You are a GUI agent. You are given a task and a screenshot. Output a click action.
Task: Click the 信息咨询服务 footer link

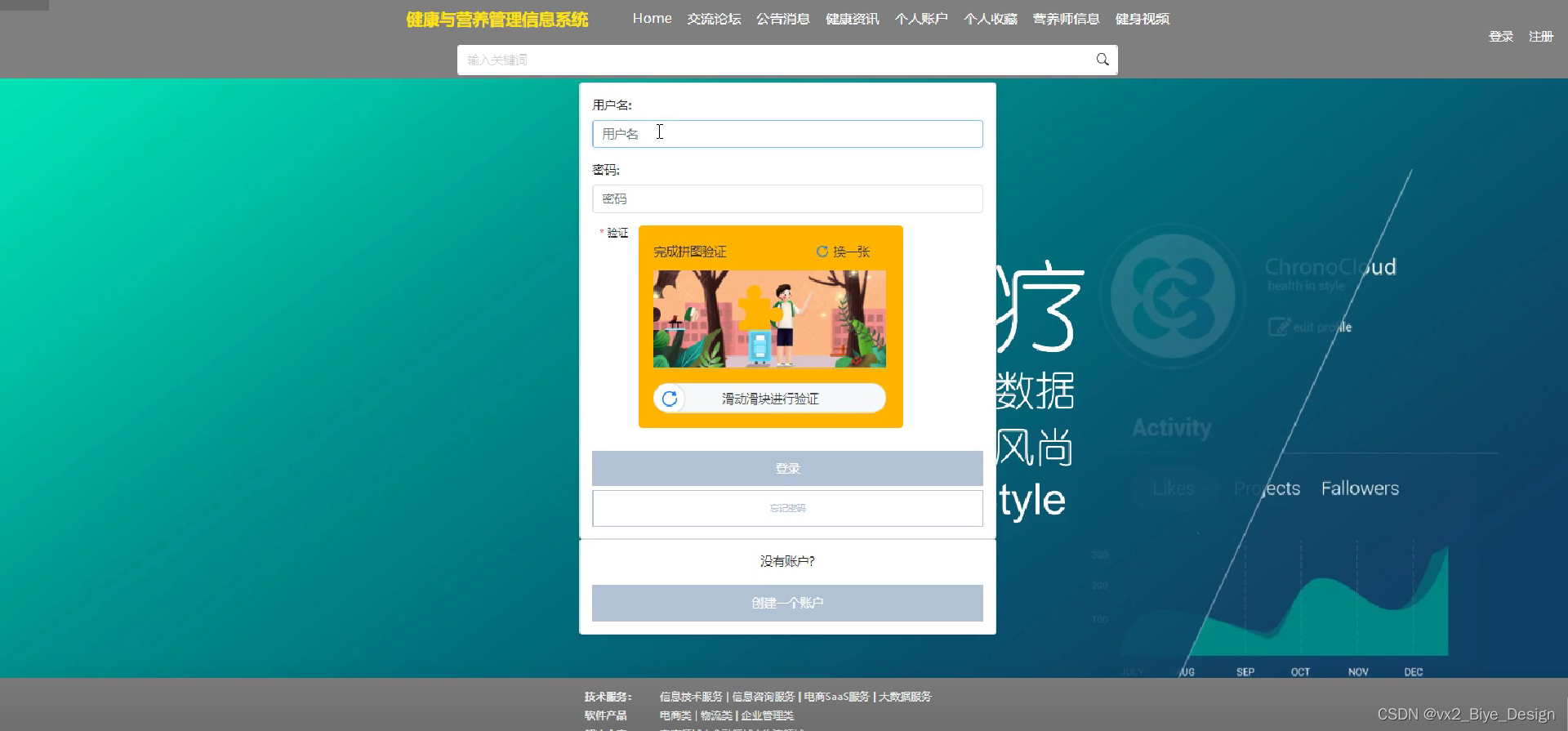pos(763,697)
